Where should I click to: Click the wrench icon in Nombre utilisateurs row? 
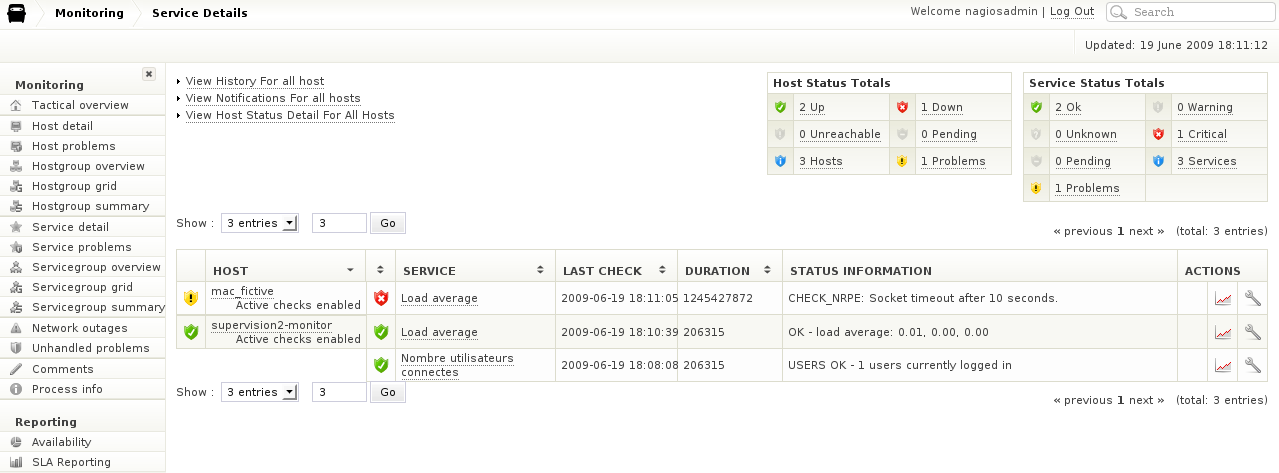pos(1252,365)
